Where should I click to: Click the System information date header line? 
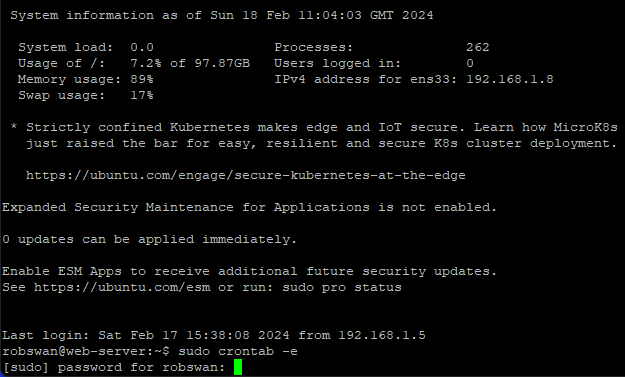click(222, 16)
